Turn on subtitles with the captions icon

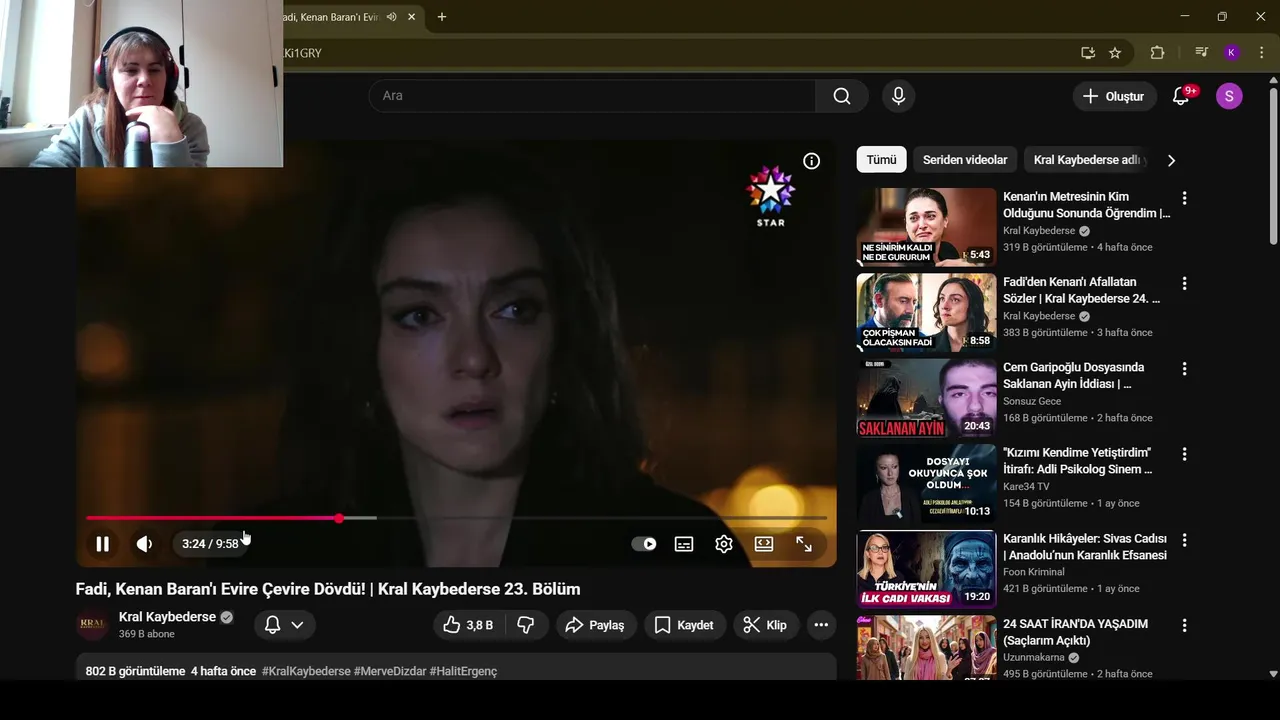(x=684, y=544)
